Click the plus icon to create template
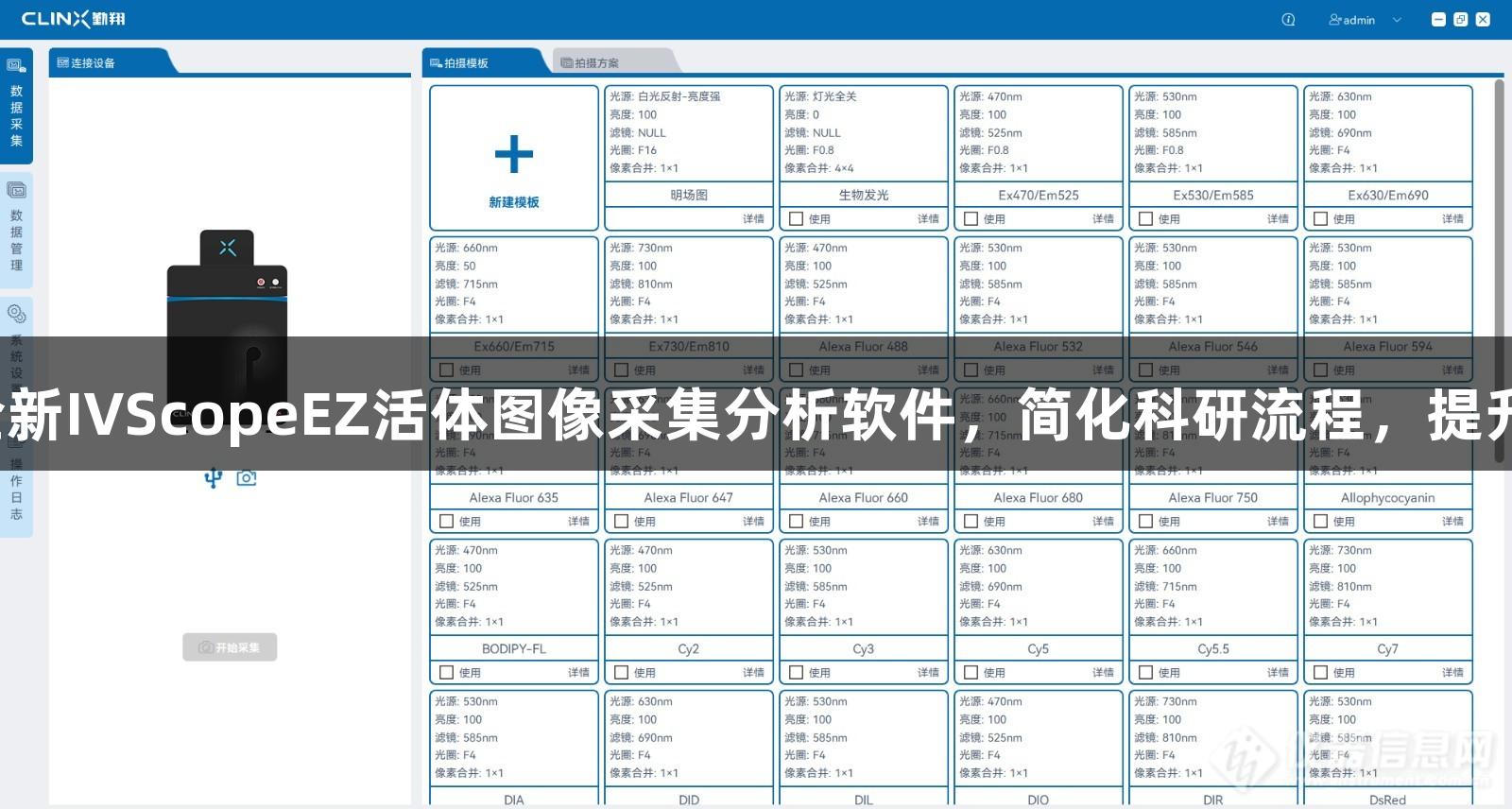This screenshot has width=1512, height=809. (x=514, y=154)
